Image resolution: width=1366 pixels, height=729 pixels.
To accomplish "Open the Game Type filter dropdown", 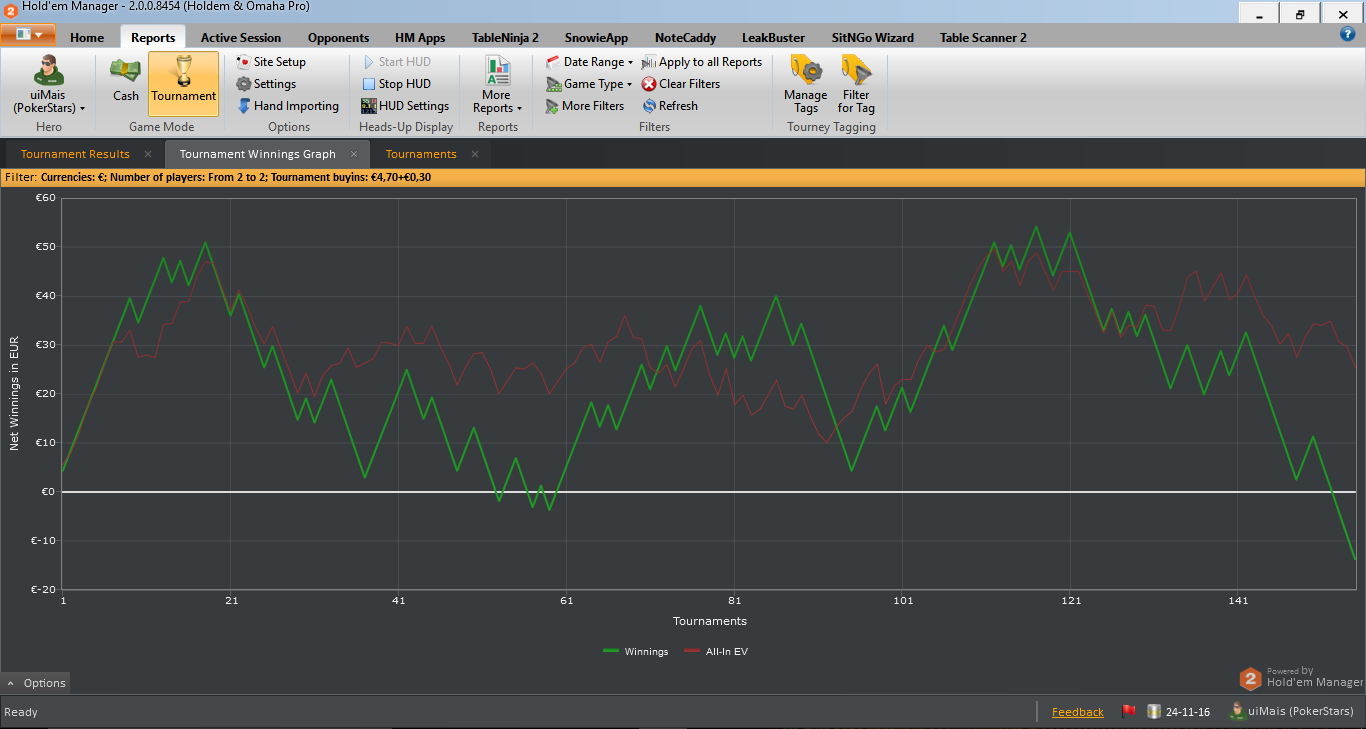I will [589, 84].
